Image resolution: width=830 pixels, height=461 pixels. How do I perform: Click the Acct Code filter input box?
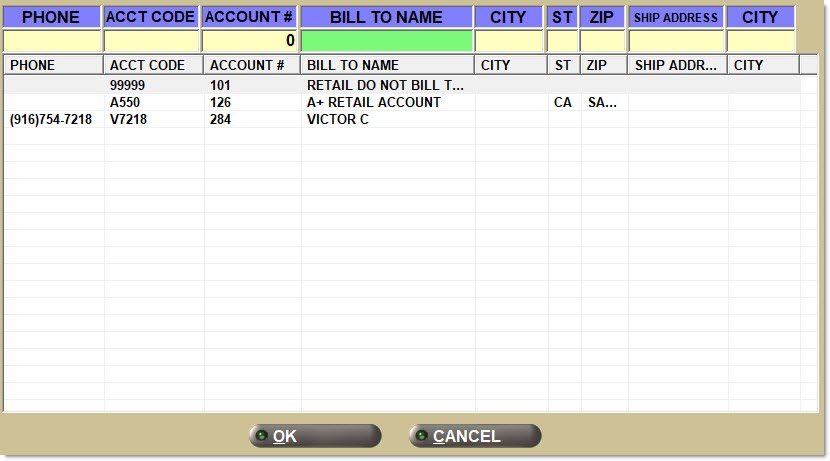[152, 41]
